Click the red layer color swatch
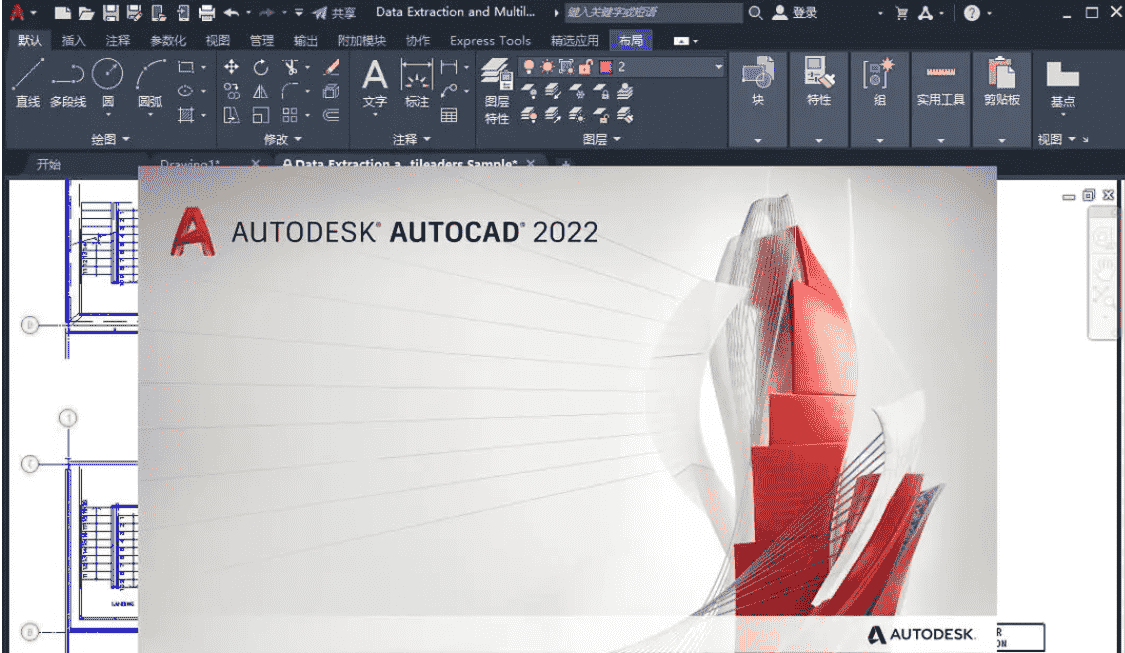This screenshot has width=1125, height=653. 605,67
